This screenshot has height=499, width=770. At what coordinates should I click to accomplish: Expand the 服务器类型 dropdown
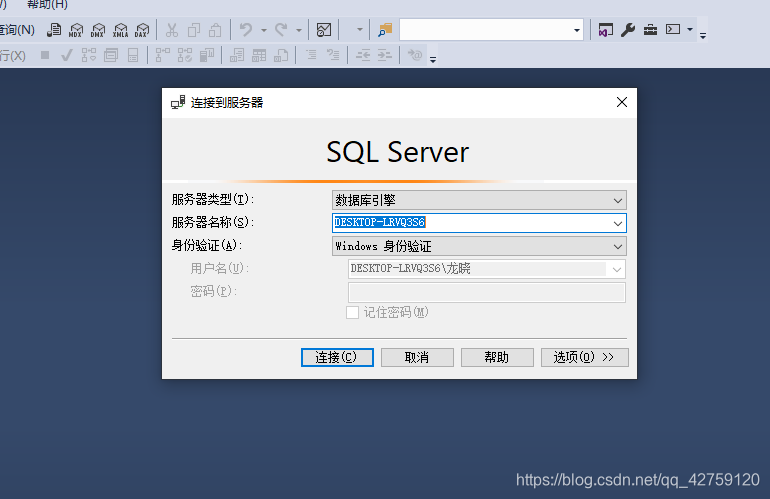[x=617, y=200]
